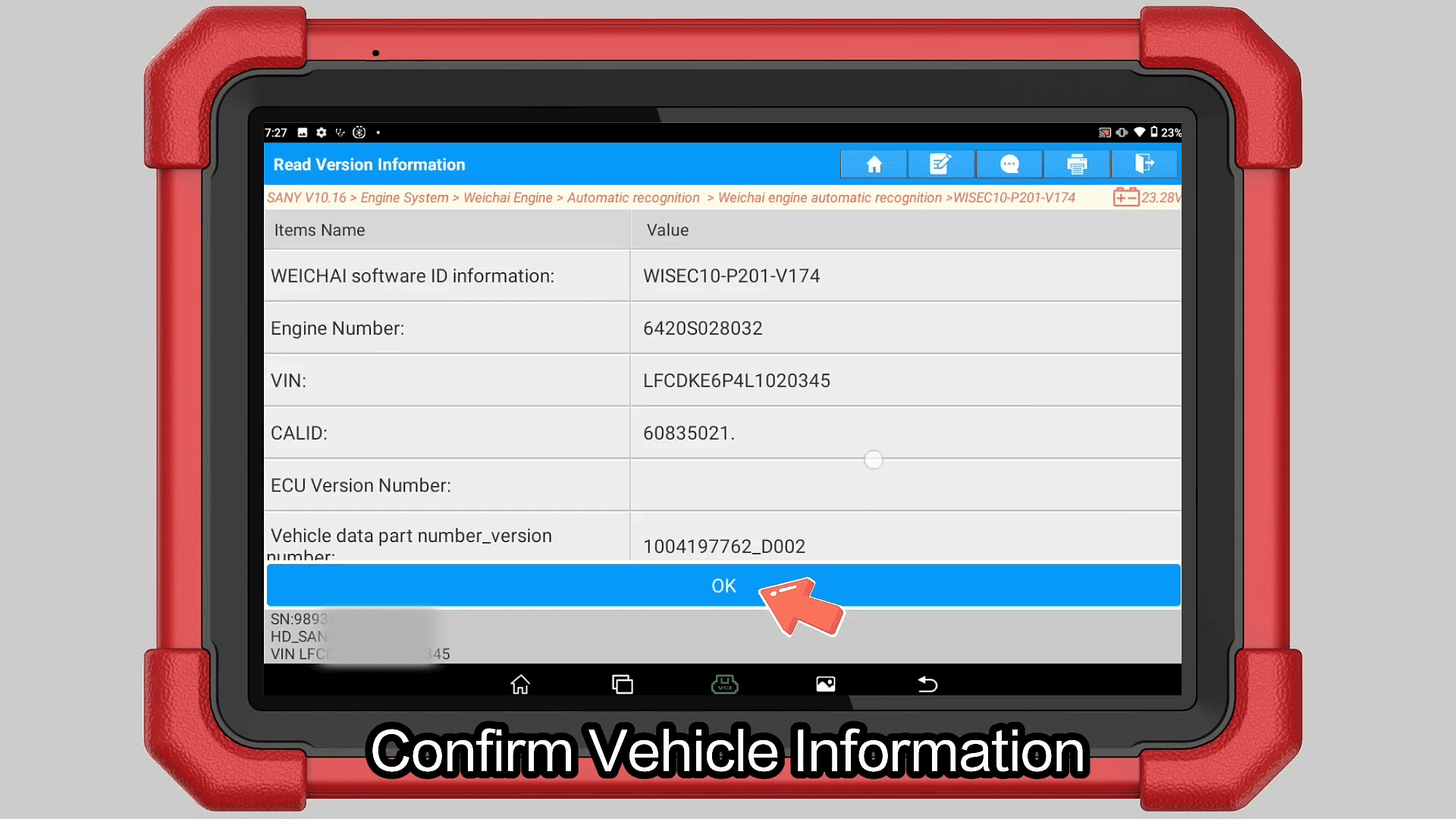Confirm vehicle information with OK
This screenshot has height=819, width=1456.
[x=723, y=585]
